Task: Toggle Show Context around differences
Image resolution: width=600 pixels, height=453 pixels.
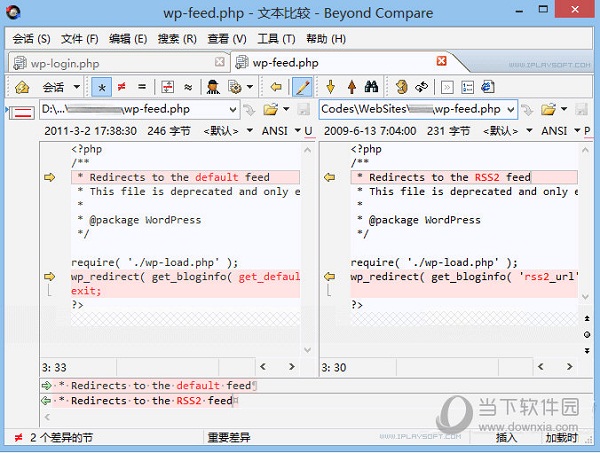Action: coord(168,87)
